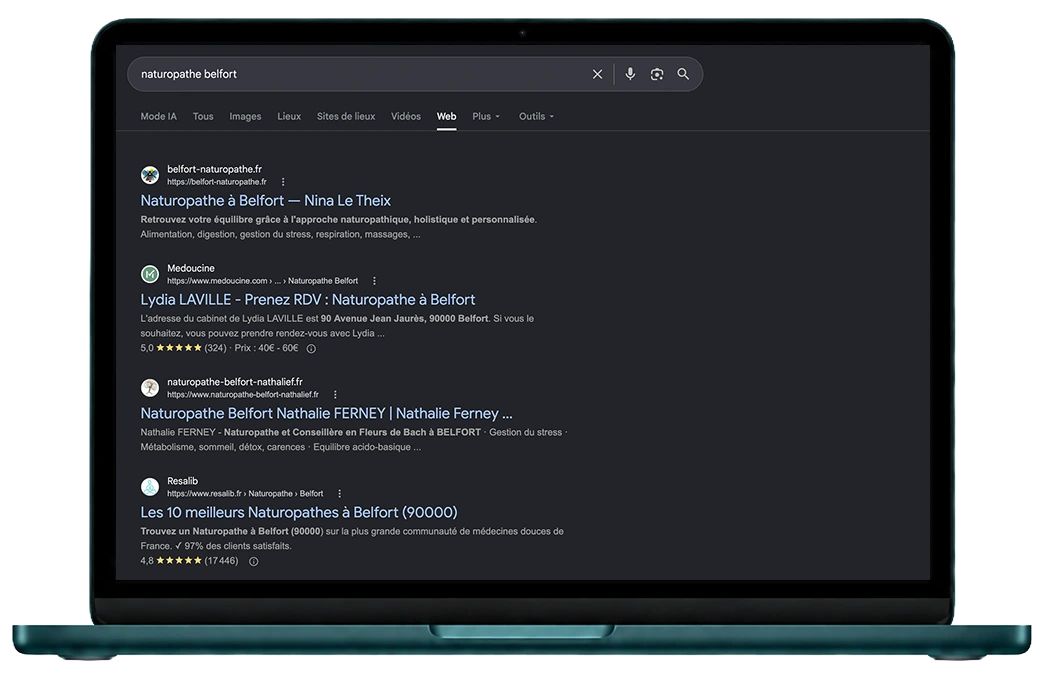This screenshot has height=680, width=1051.
Task: Click the star rating of Lydia LAVILLE
Action: click(179, 348)
